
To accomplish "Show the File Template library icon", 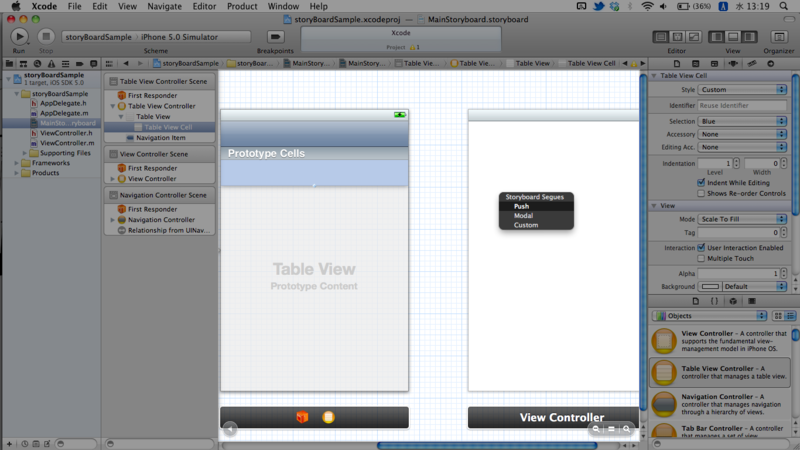I will 695,301.
